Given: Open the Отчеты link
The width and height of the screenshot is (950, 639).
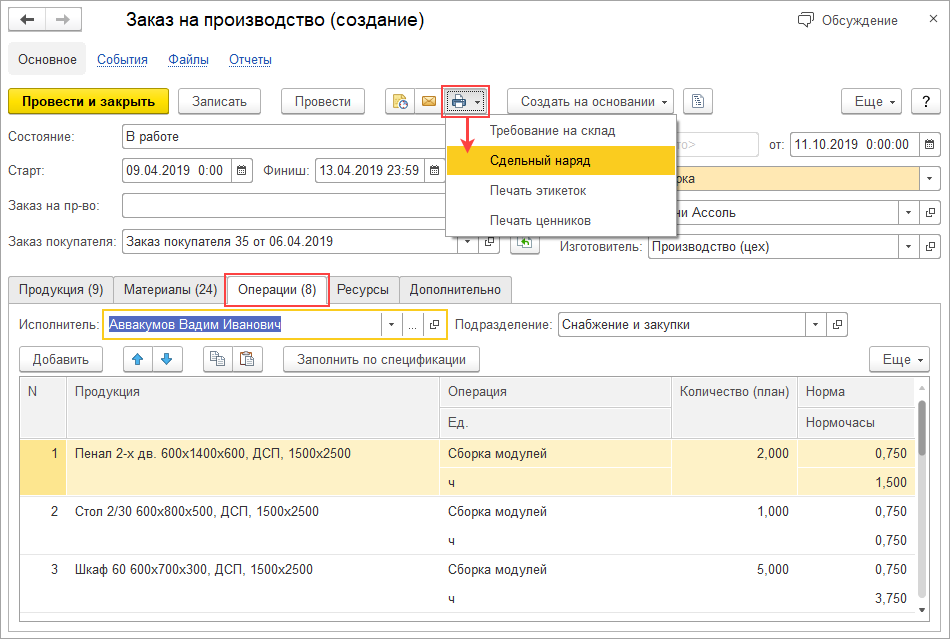Looking at the screenshot, I should point(250,59).
